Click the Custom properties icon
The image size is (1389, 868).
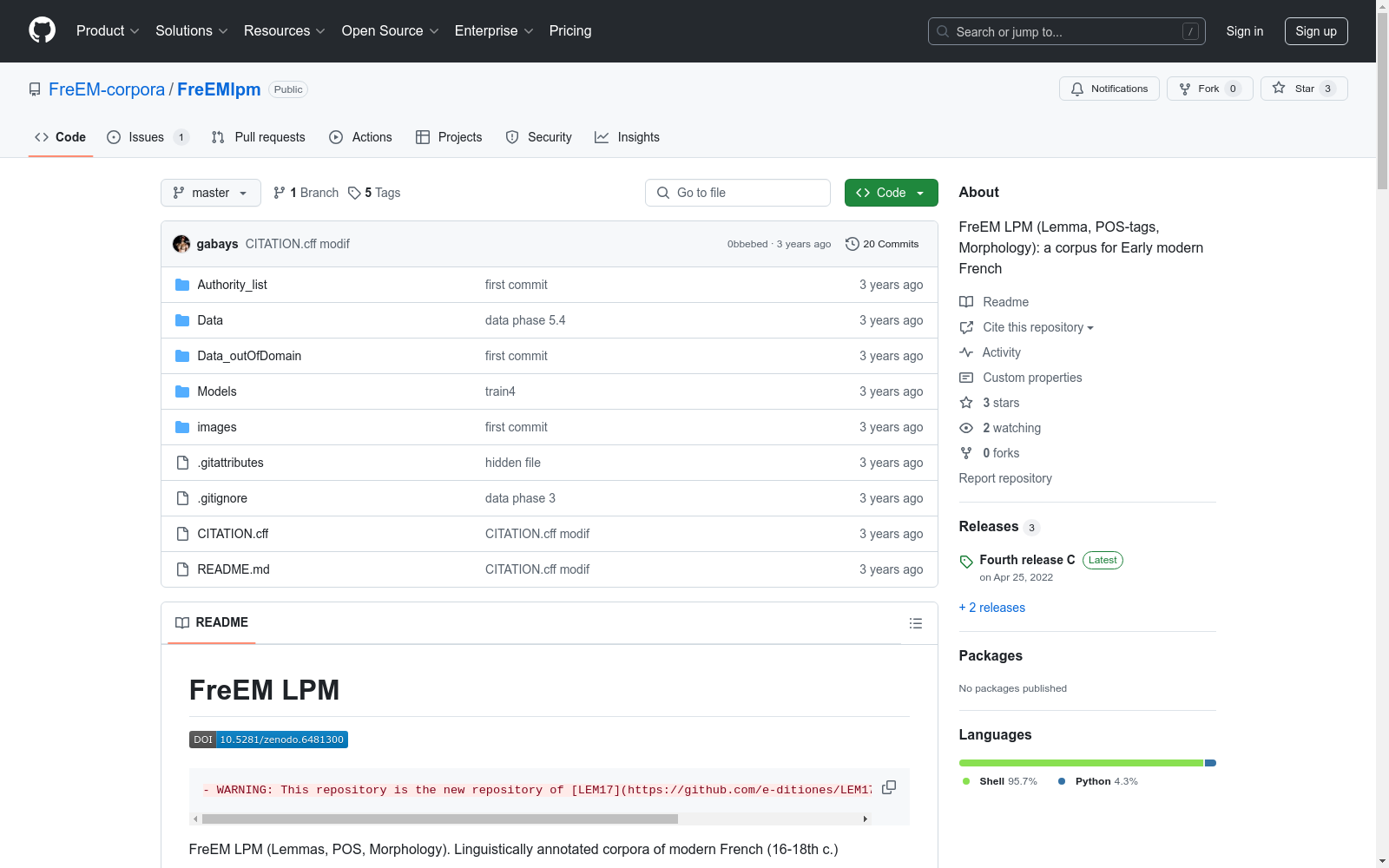tap(966, 378)
